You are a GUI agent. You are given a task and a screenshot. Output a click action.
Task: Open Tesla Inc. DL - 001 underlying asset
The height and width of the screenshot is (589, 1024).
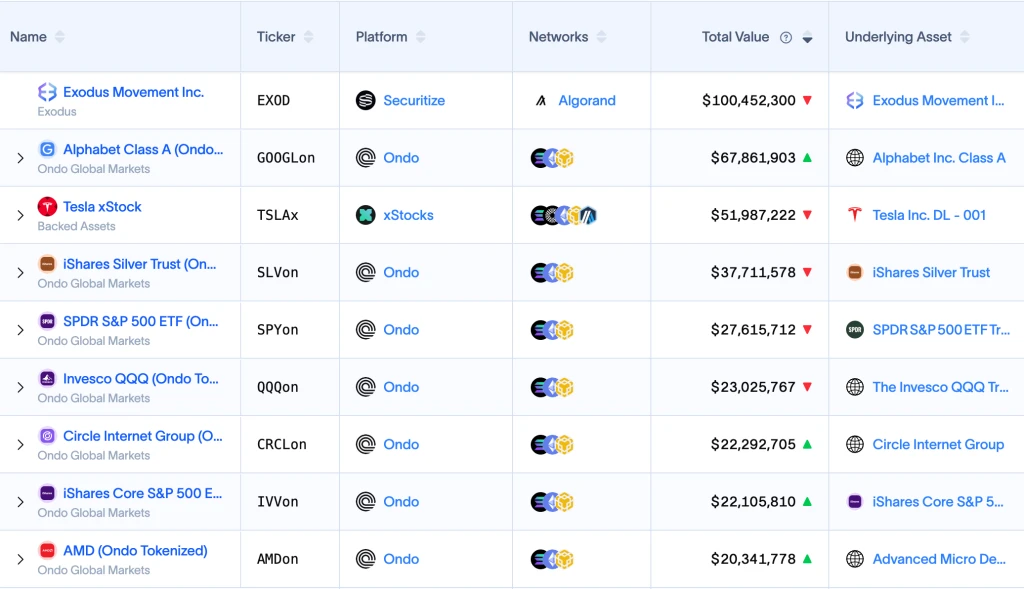[x=929, y=215]
